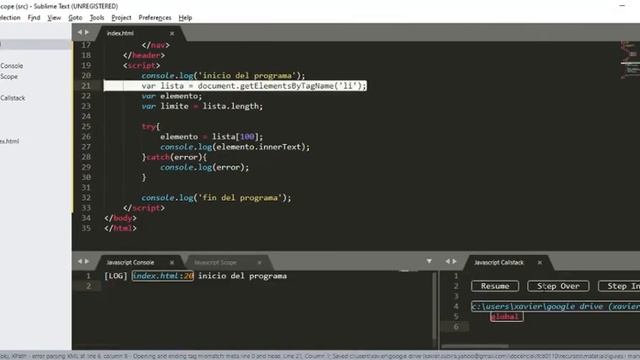This screenshot has width=640, height=360.
Task: Click the number 100 in lista[100]
Action: tap(247, 137)
